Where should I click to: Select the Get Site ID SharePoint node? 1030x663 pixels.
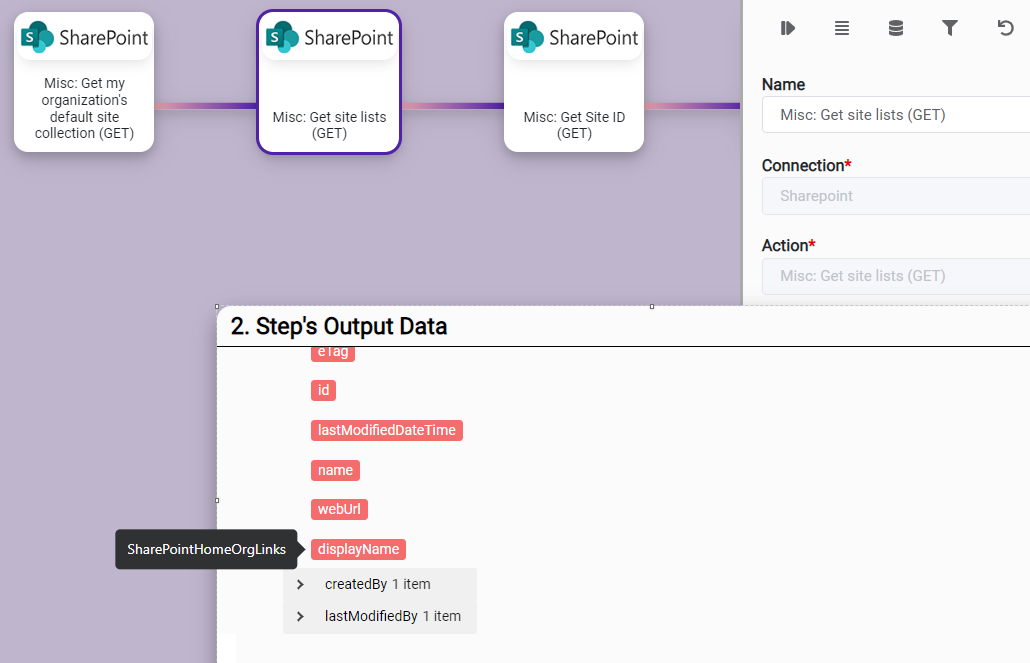(x=574, y=82)
